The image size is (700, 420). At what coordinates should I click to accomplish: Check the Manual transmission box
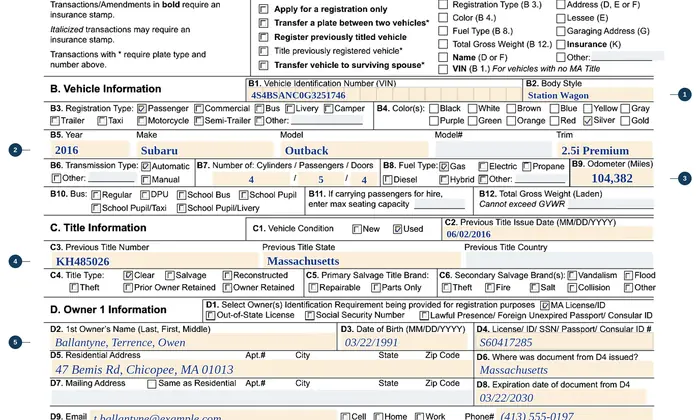tap(146, 180)
